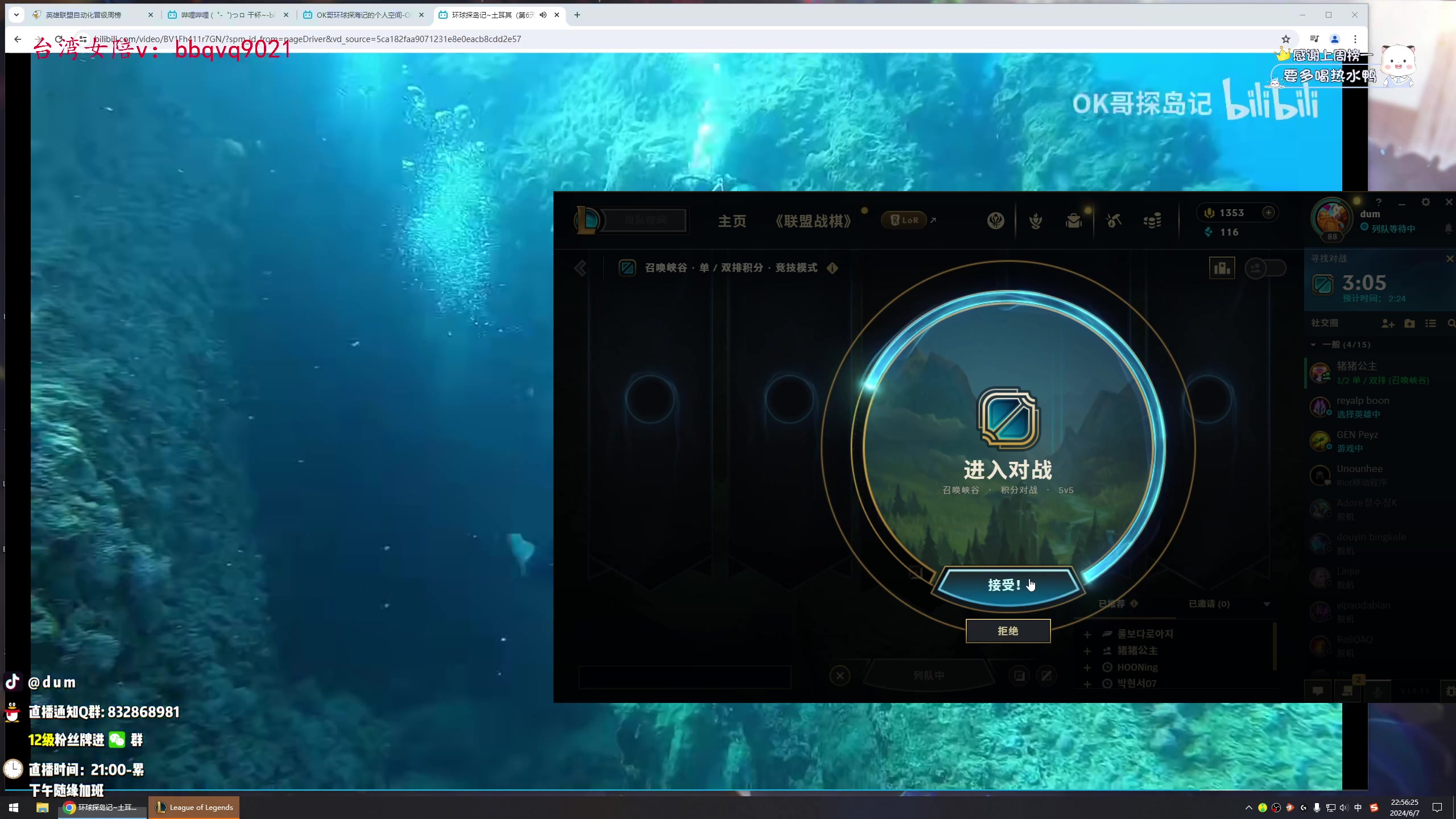The height and width of the screenshot is (819, 1456).
Task: Decline the match with the 拒绝 button
Action: (1008, 631)
